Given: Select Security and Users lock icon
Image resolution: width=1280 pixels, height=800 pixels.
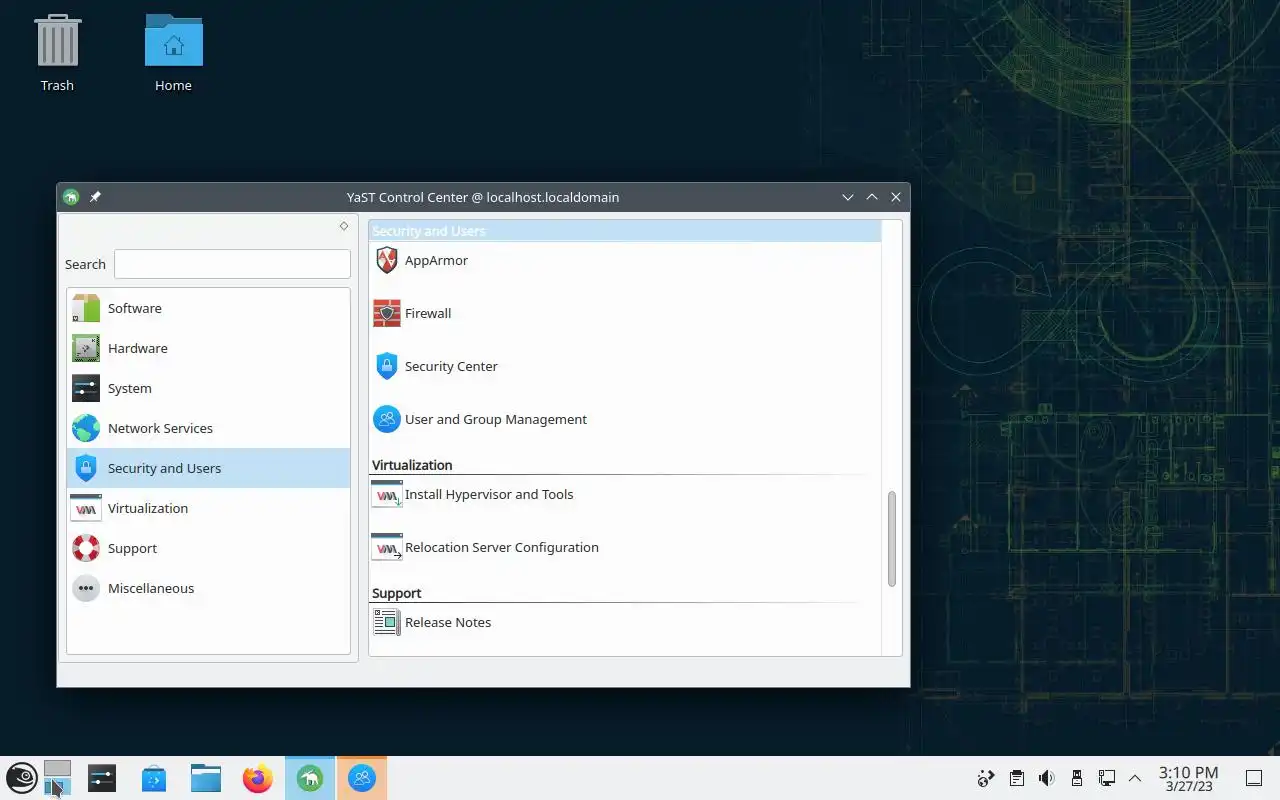Looking at the screenshot, I should point(86,468).
